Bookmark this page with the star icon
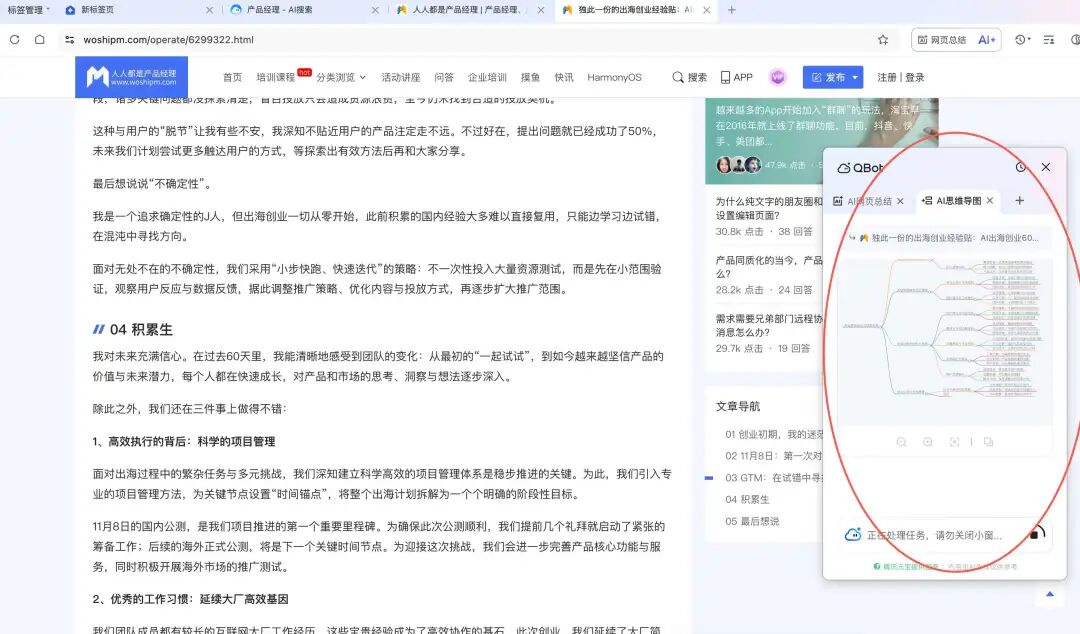The image size is (1080, 634). (x=883, y=40)
